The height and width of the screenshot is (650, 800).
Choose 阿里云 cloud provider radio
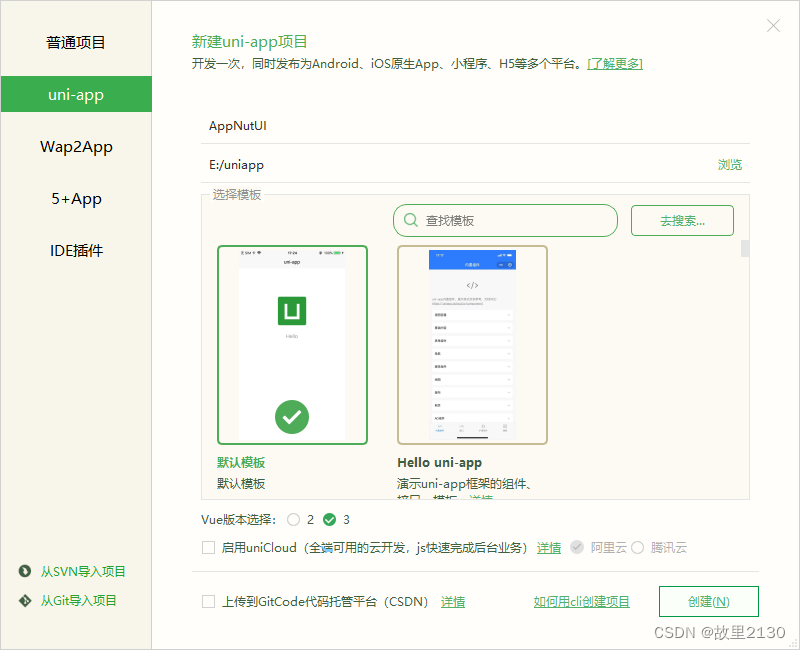[x=577, y=547]
